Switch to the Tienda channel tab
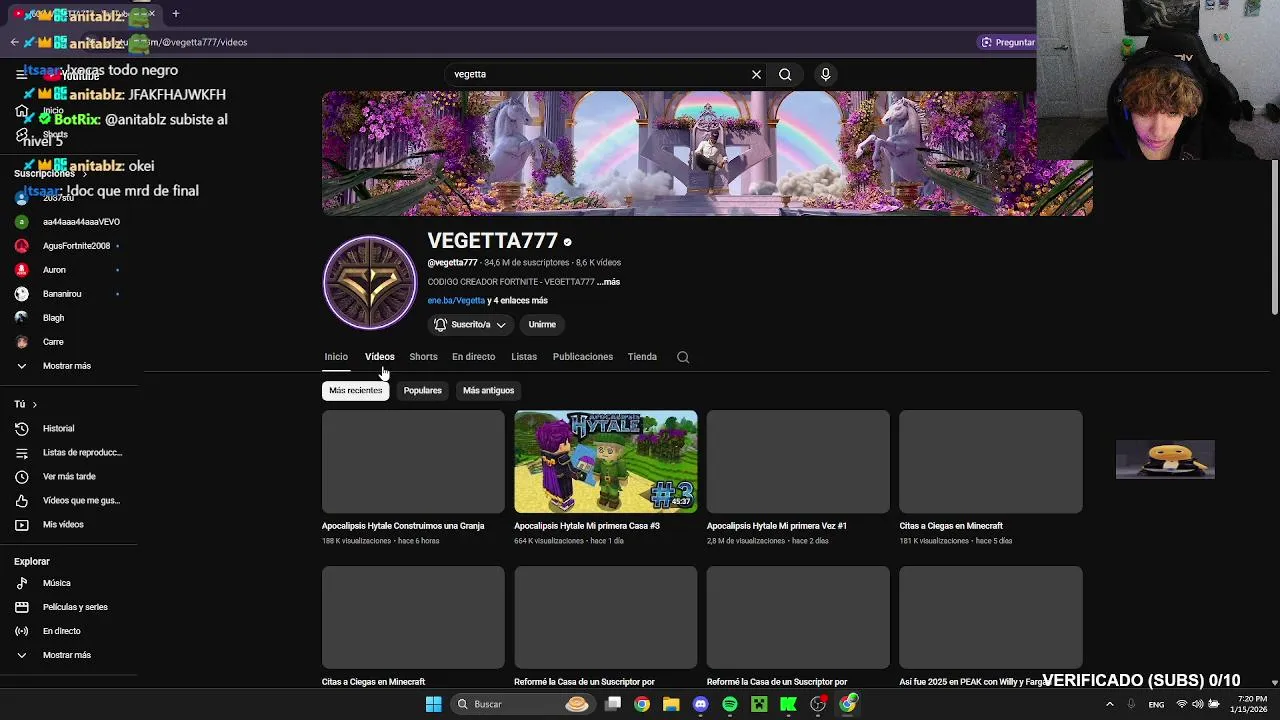Image resolution: width=1280 pixels, height=720 pixels. (x=642, y=357)
